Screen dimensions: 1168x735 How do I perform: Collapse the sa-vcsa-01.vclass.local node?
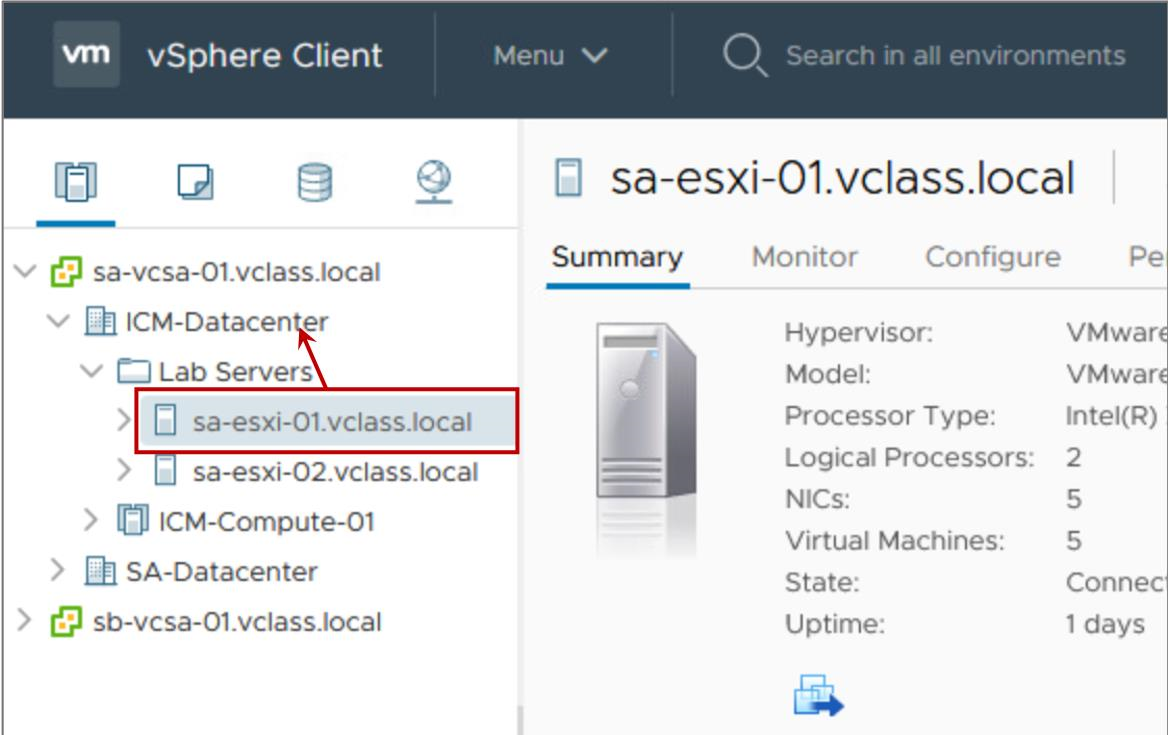(x=25, y=271)
